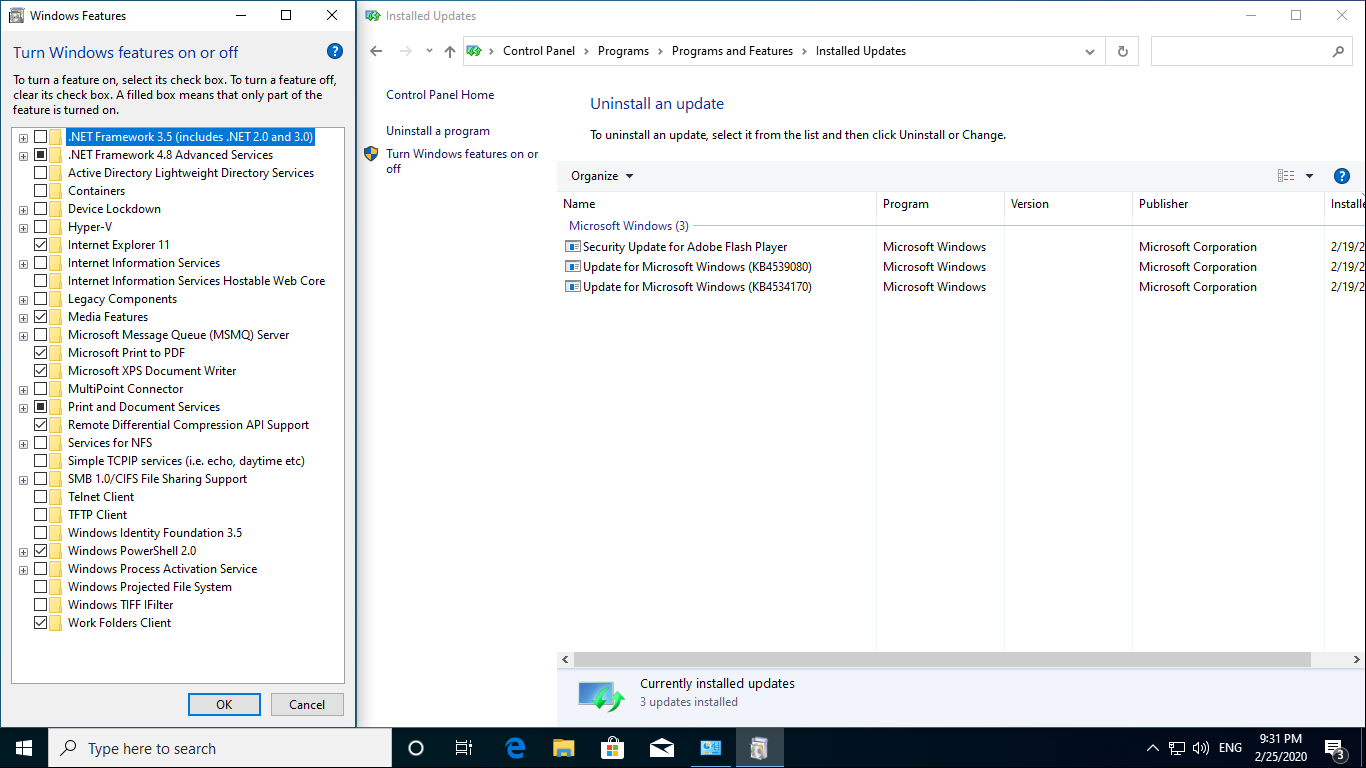Viewport: 1366px width, 768px height.
Task: Click the icon of update KB4534170
Action: coord(573,287)
